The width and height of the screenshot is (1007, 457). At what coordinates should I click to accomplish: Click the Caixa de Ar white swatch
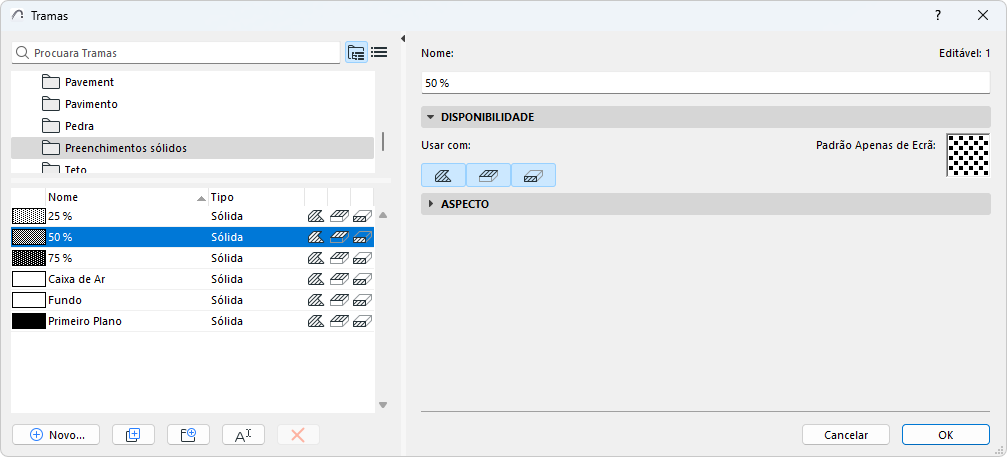29,279
